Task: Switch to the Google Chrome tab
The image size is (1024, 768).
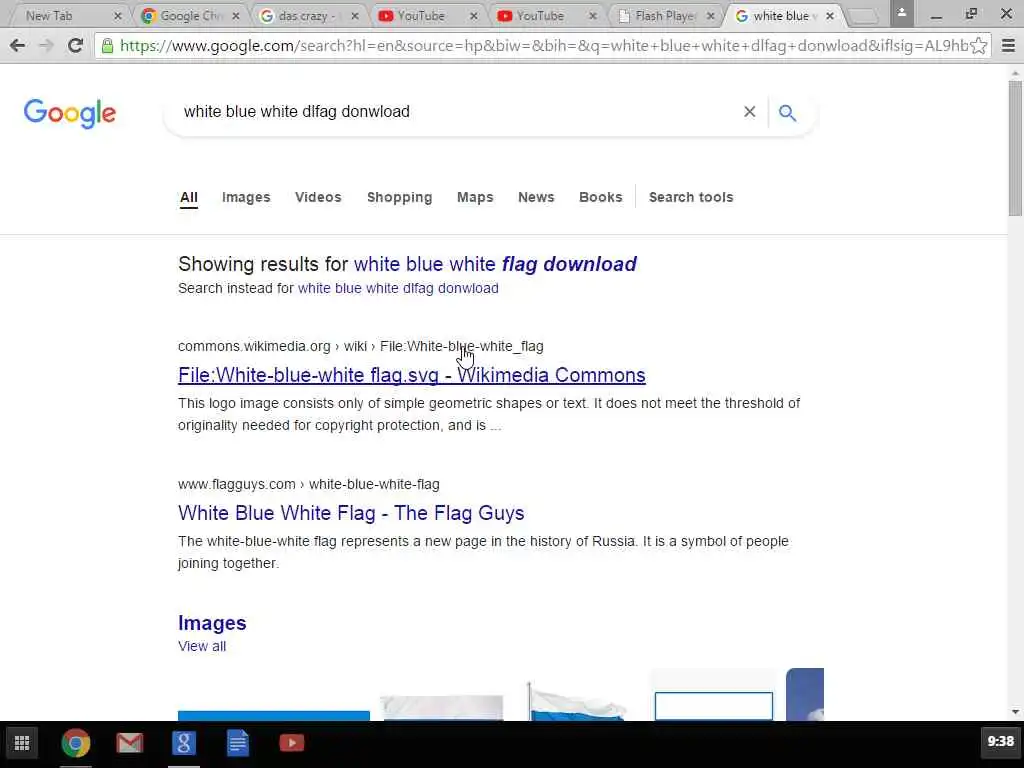Action: (x=190, y=16)
